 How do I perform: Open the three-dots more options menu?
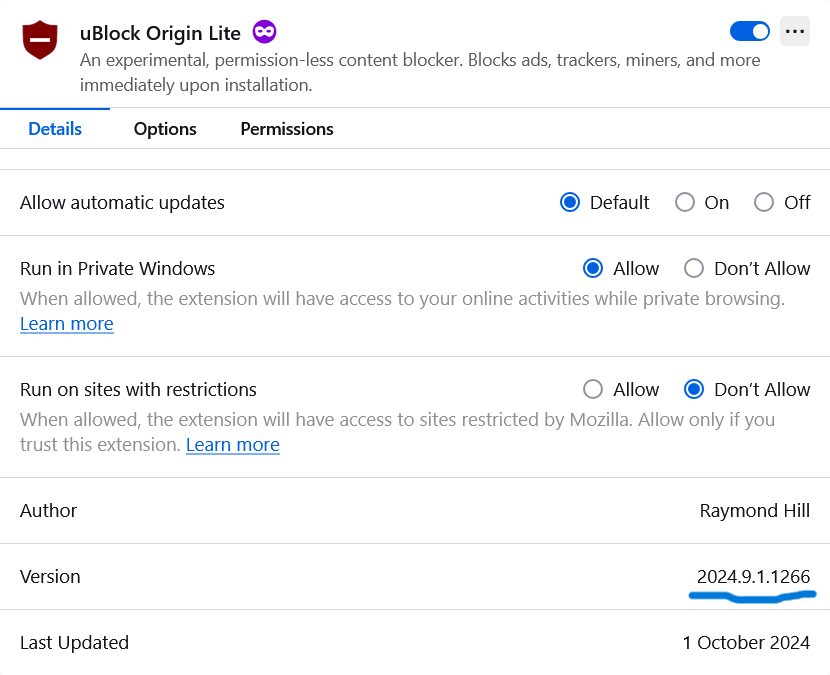click(795, 31)
